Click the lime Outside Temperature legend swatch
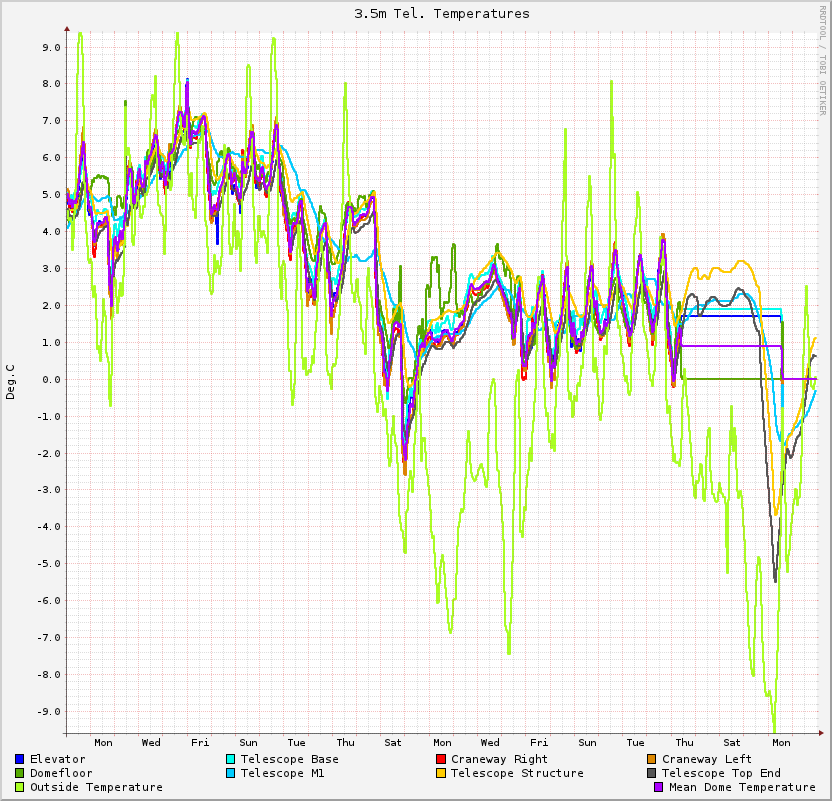832x801 pixels. point(20,787)
